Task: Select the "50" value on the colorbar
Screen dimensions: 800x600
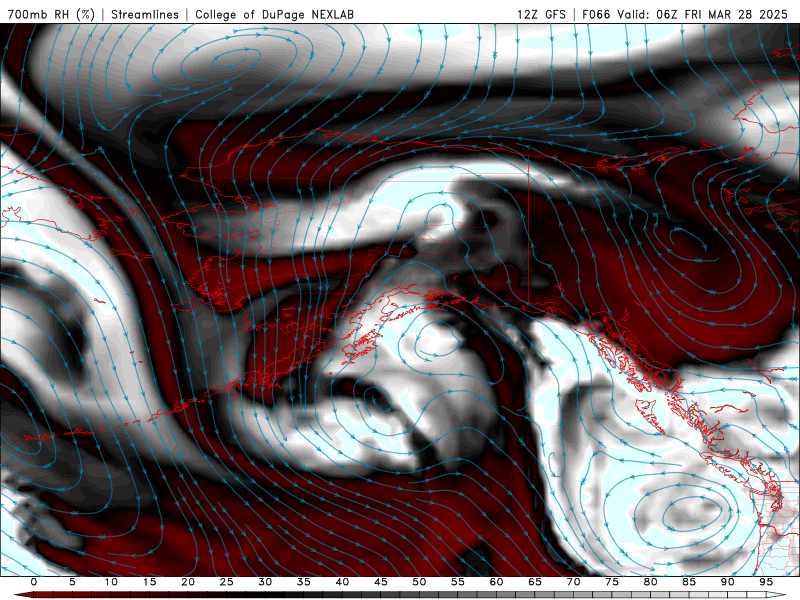Action: tap(419, 582)
